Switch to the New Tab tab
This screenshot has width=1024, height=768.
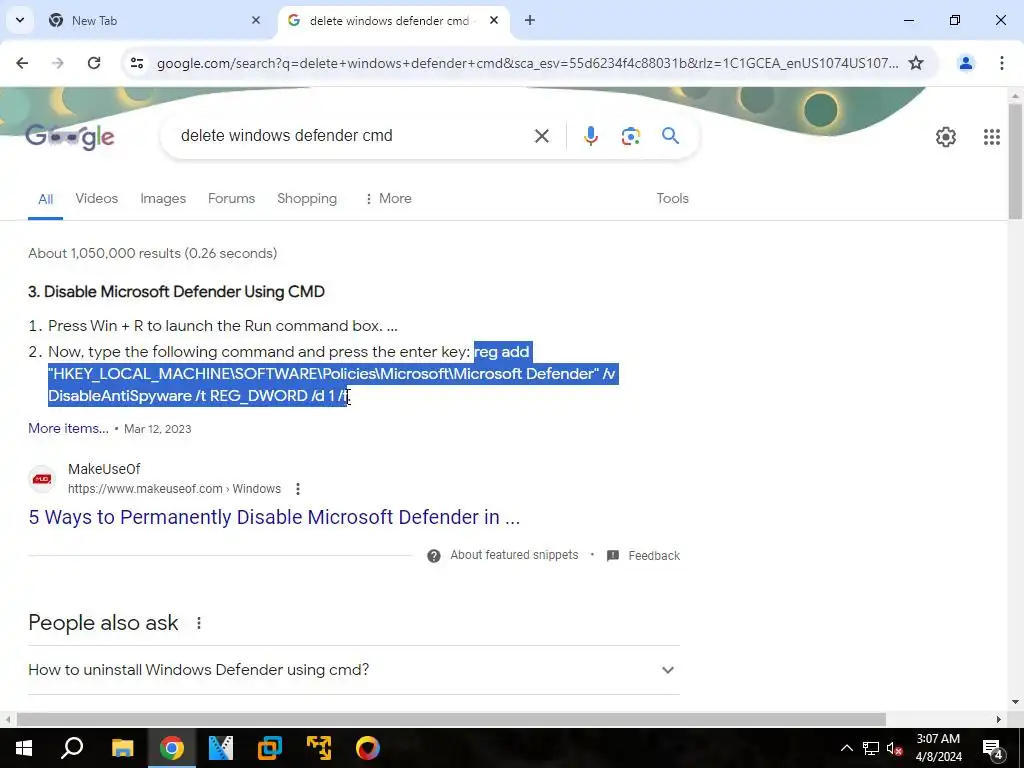(153, 20)
